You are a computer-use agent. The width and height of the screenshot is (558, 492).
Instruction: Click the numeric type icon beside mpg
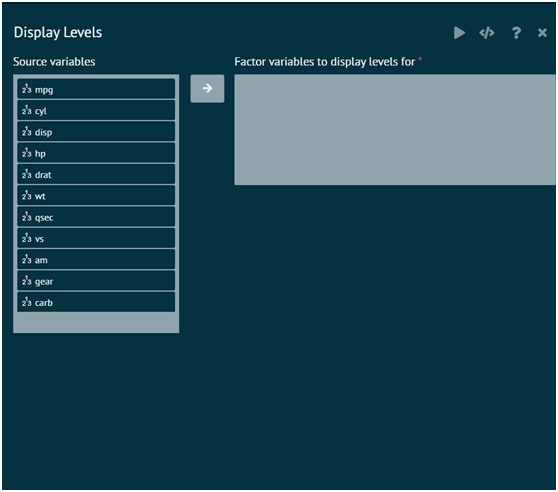pos(27,89)
